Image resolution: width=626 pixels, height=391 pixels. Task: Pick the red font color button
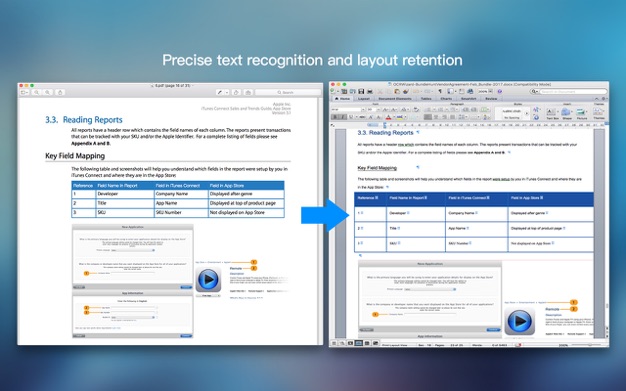pos(388,117)
